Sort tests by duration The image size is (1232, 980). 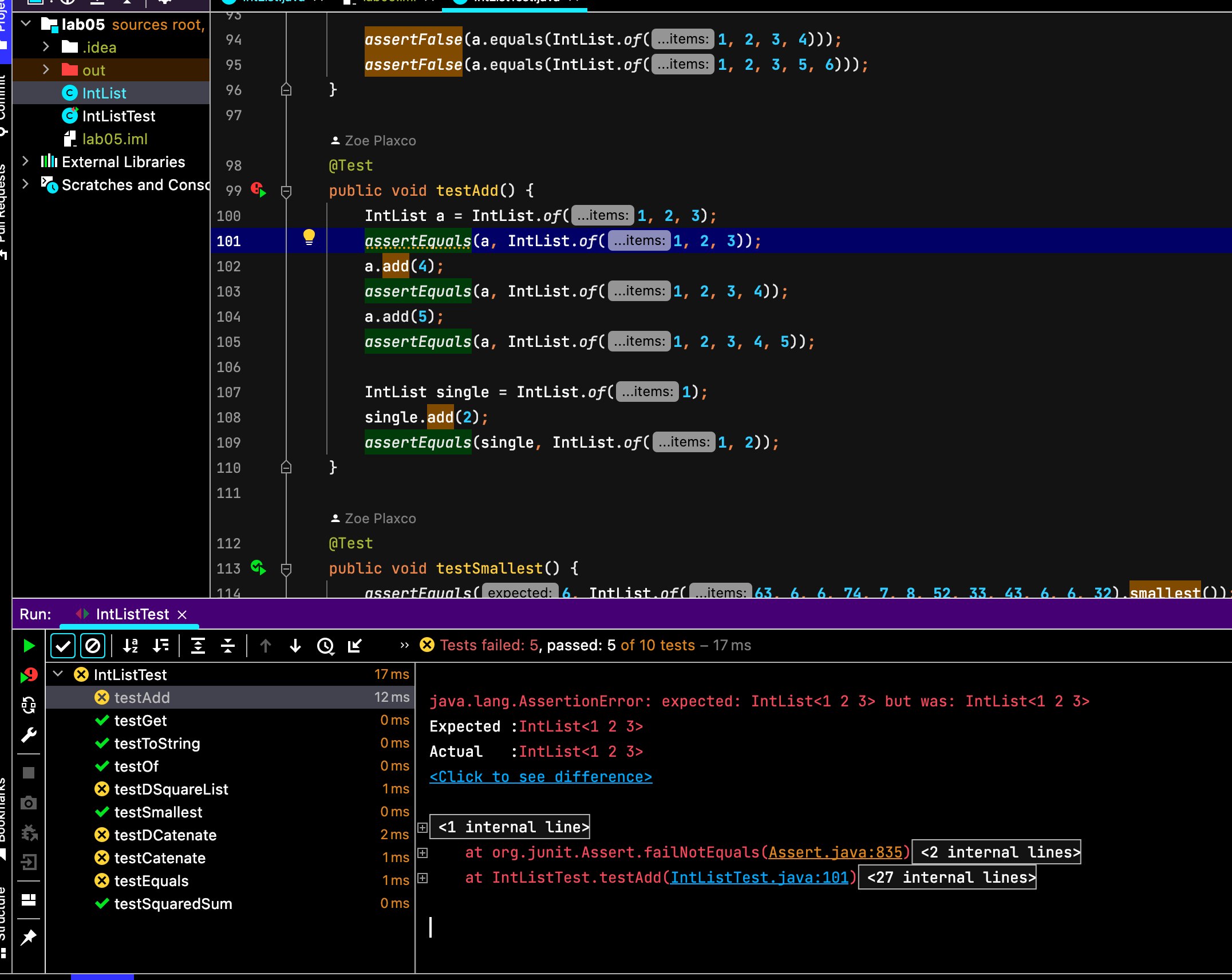point(161,646)
